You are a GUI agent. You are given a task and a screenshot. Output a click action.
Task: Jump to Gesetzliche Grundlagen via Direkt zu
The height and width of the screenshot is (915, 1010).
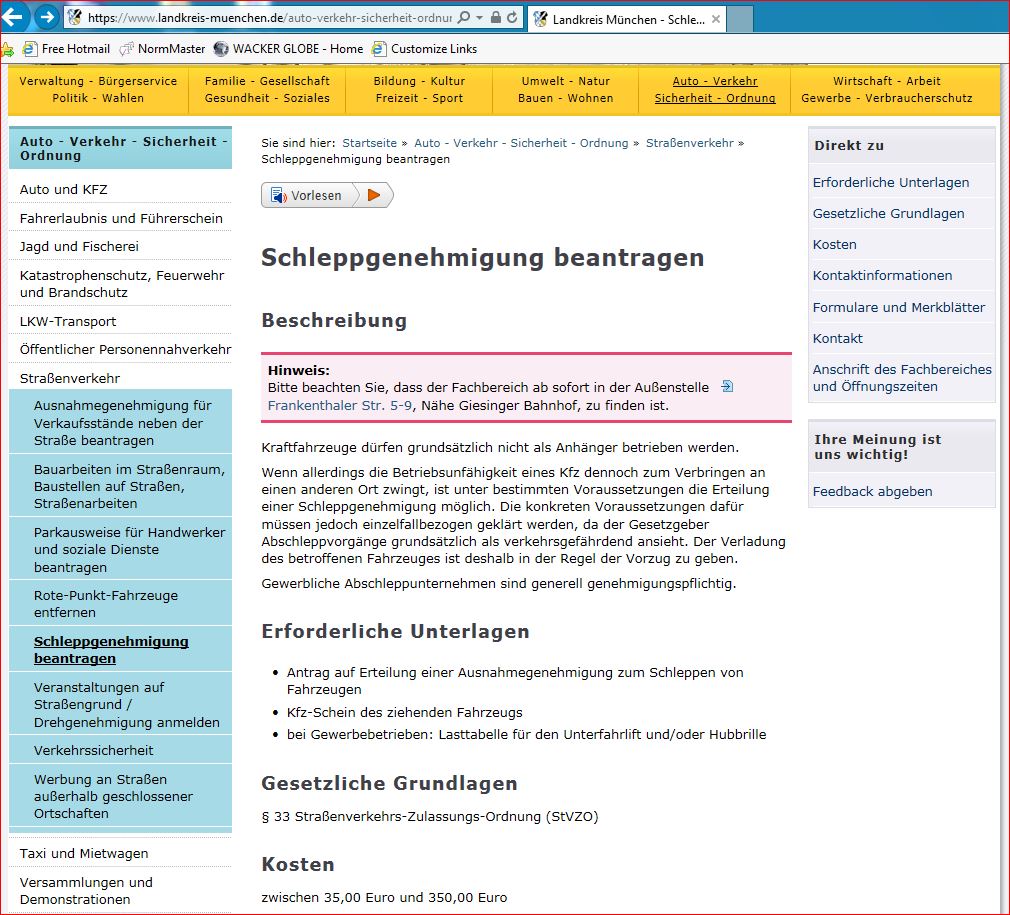(888, 213)
